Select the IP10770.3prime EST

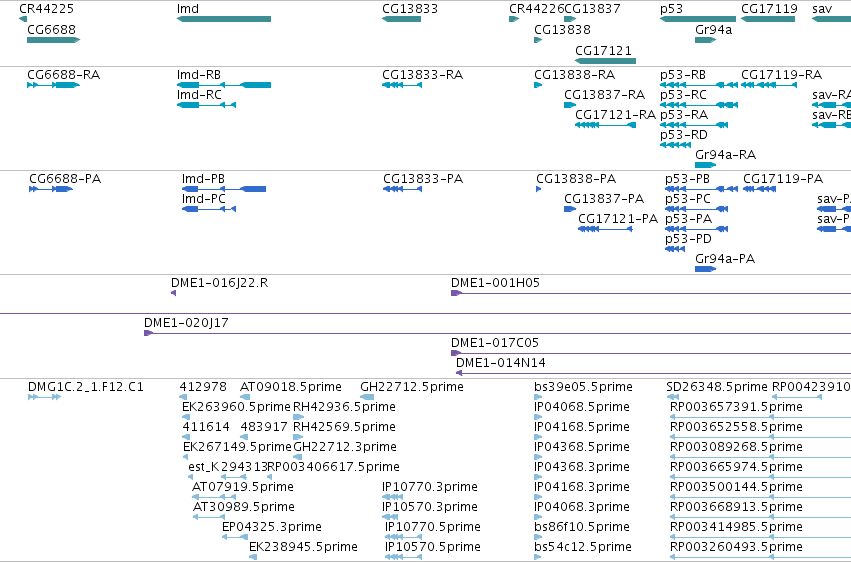392,497
